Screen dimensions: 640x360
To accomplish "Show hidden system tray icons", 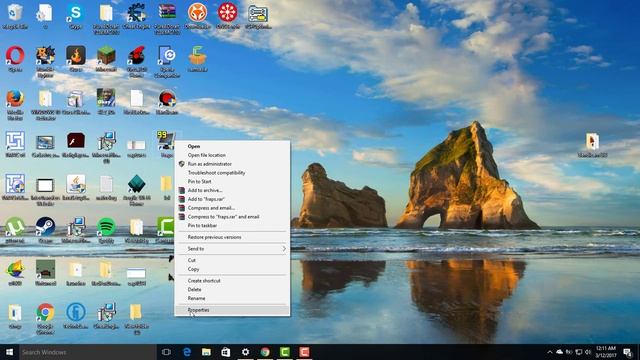I will click(x=549, y=352).
